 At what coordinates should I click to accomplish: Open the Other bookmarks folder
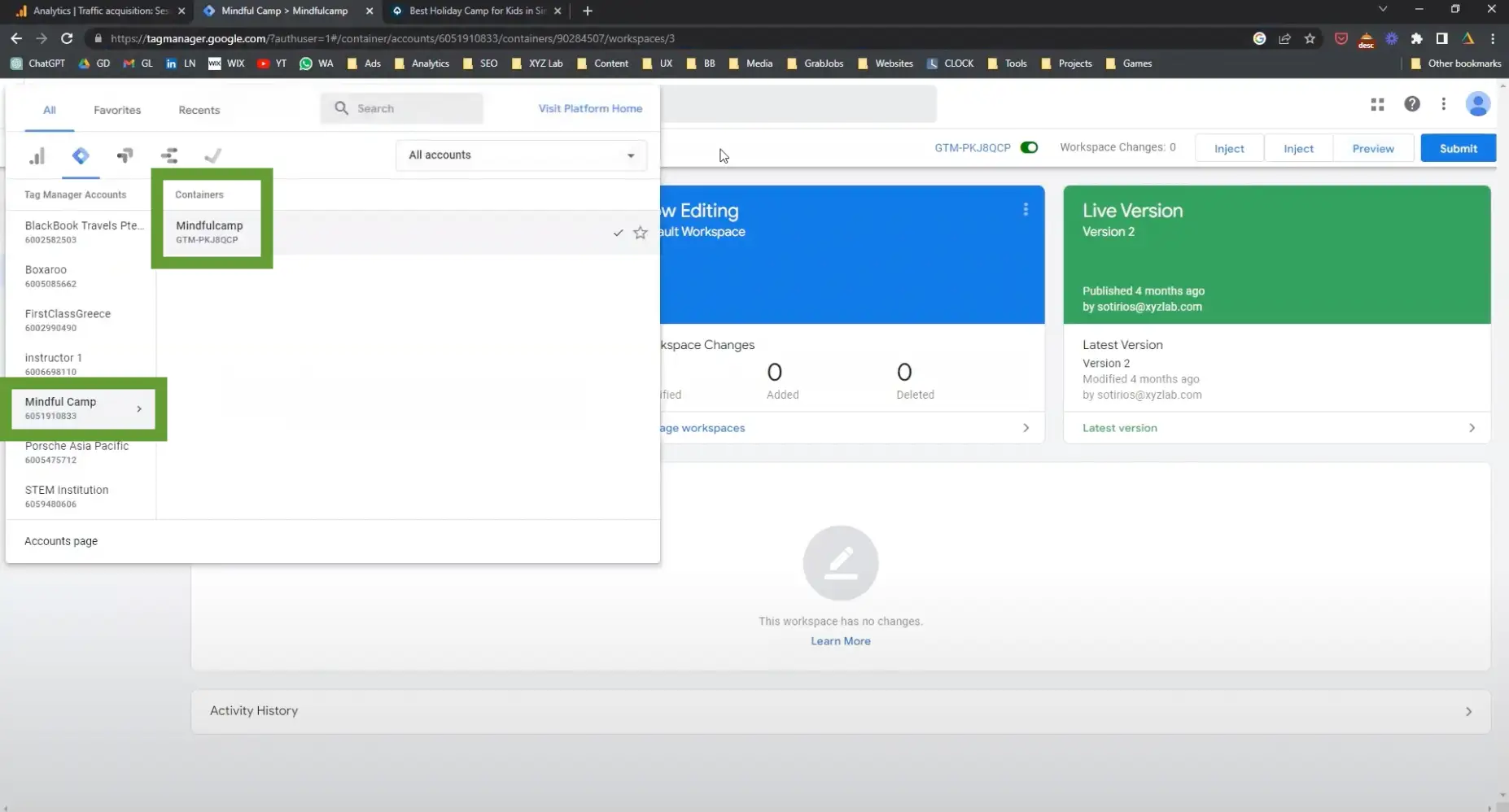(1455, 63)
